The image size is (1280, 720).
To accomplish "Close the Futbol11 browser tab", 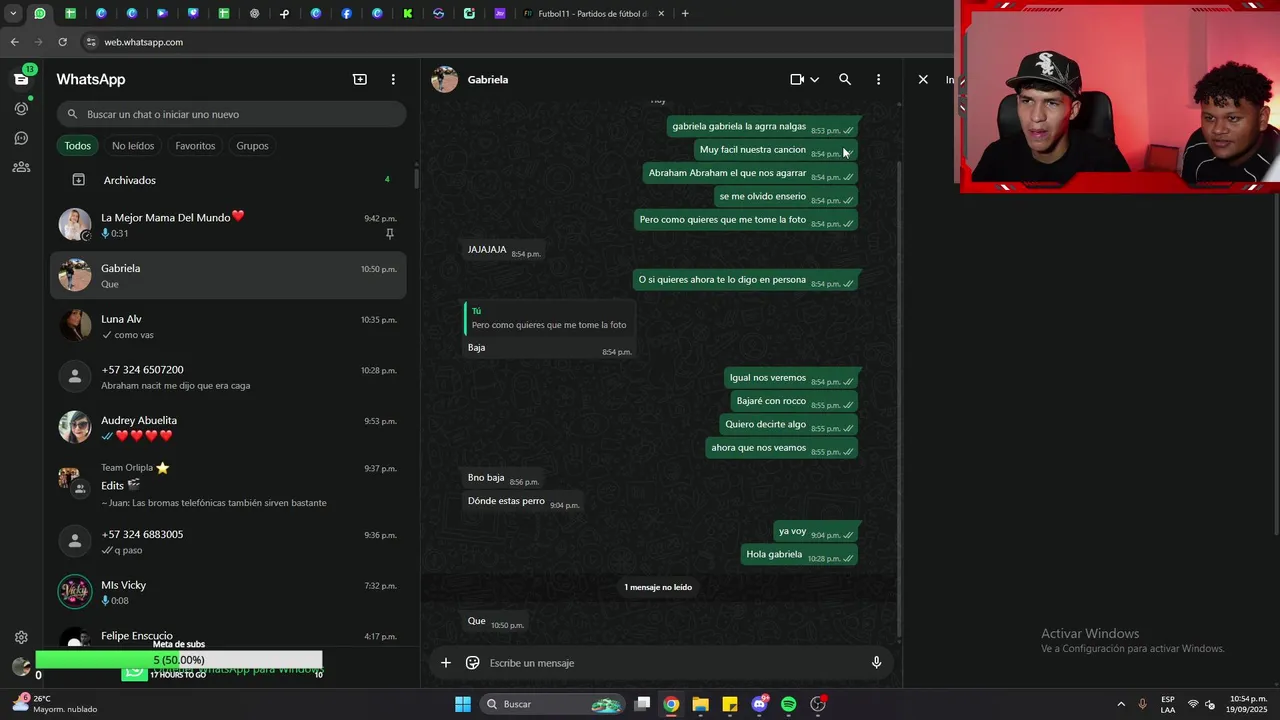I will coord(661,14).
